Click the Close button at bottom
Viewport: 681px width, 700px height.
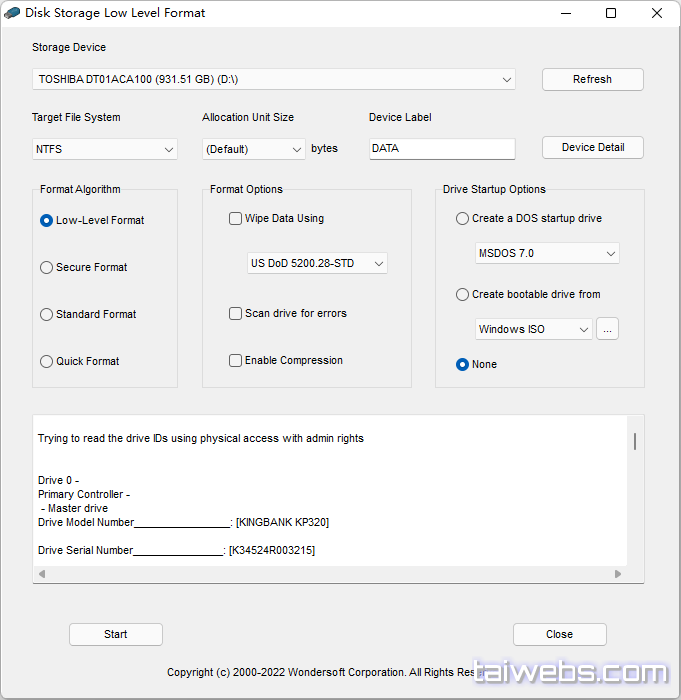click(x=559, y=634)
